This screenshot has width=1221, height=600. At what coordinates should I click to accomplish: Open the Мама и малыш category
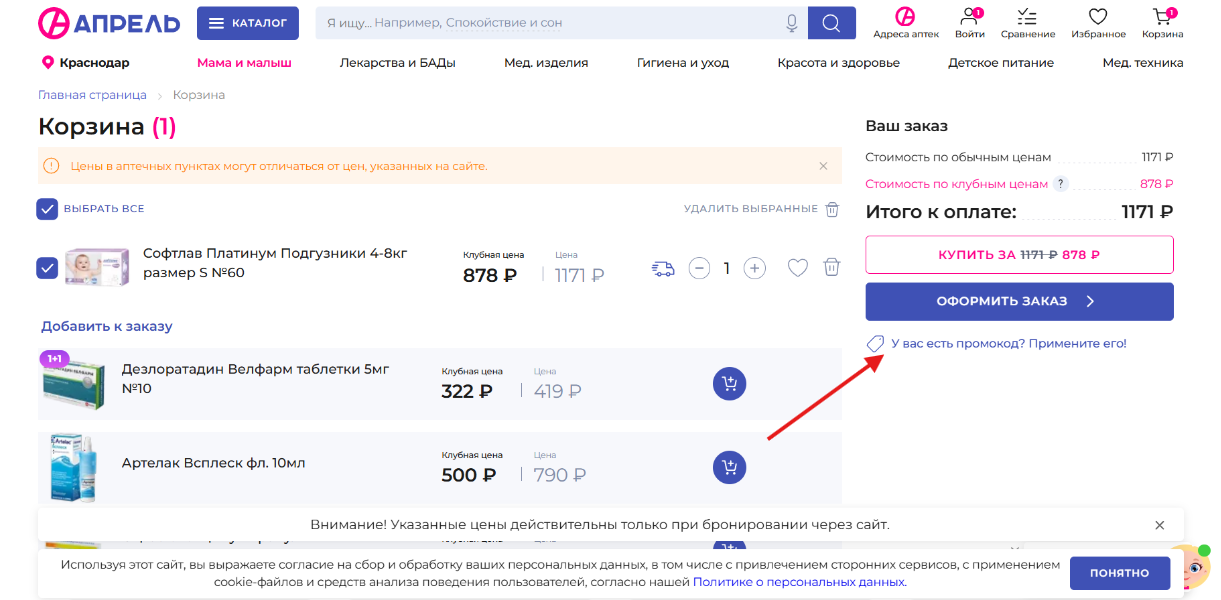pos(244,62)
